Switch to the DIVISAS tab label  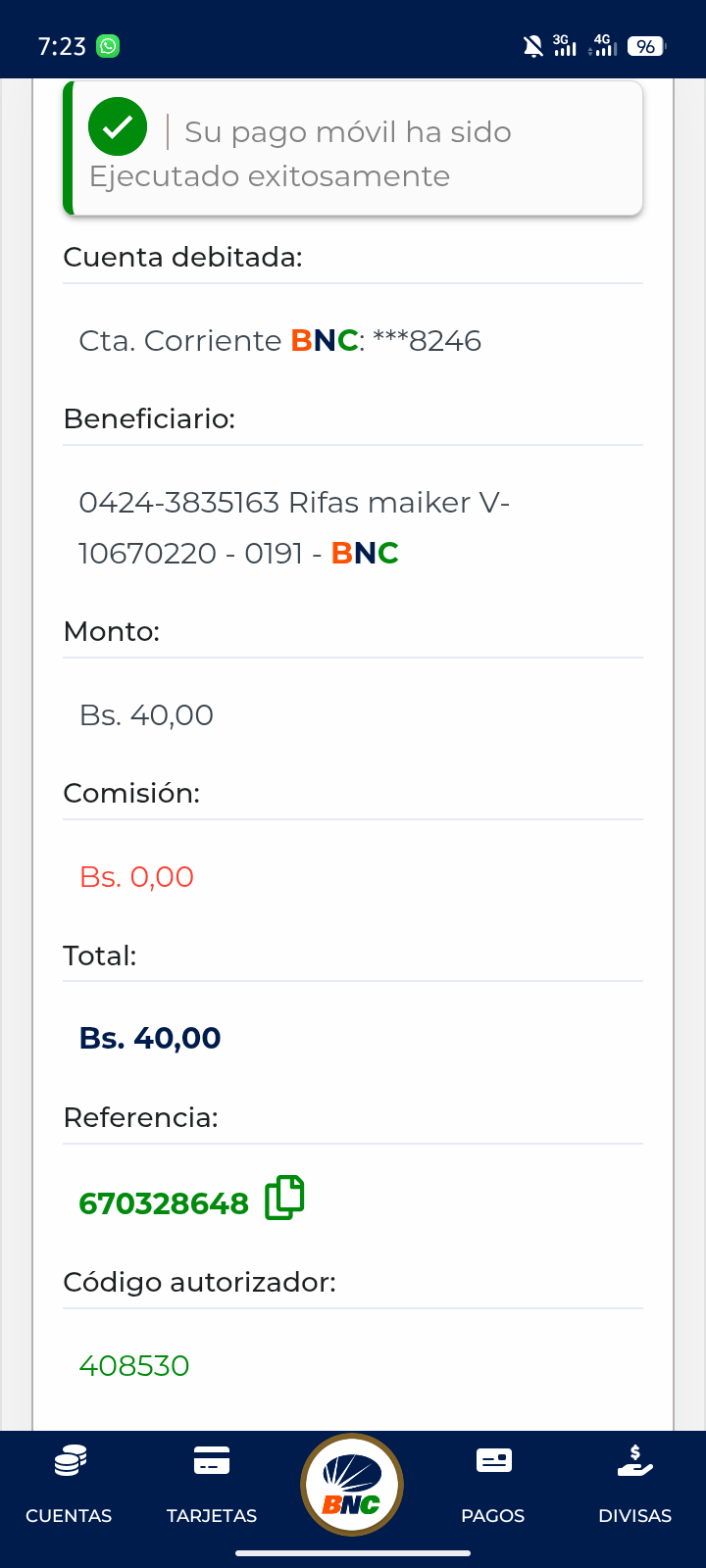tap(635, 1515)
